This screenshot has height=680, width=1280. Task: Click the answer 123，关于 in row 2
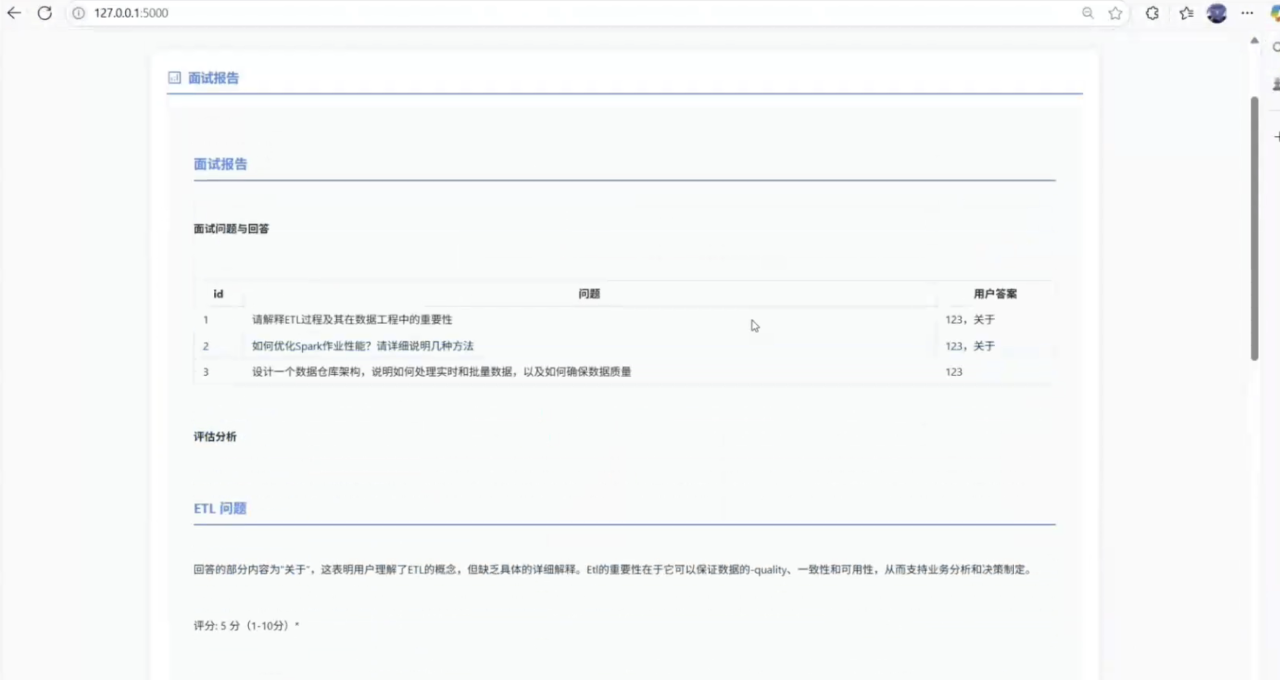(970, 345)
